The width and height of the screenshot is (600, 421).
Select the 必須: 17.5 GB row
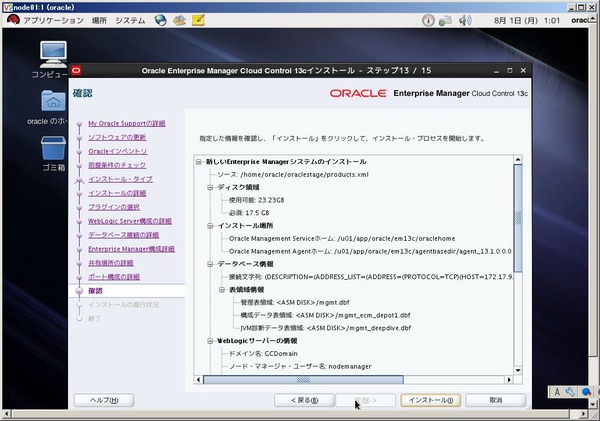pos(249,213)
